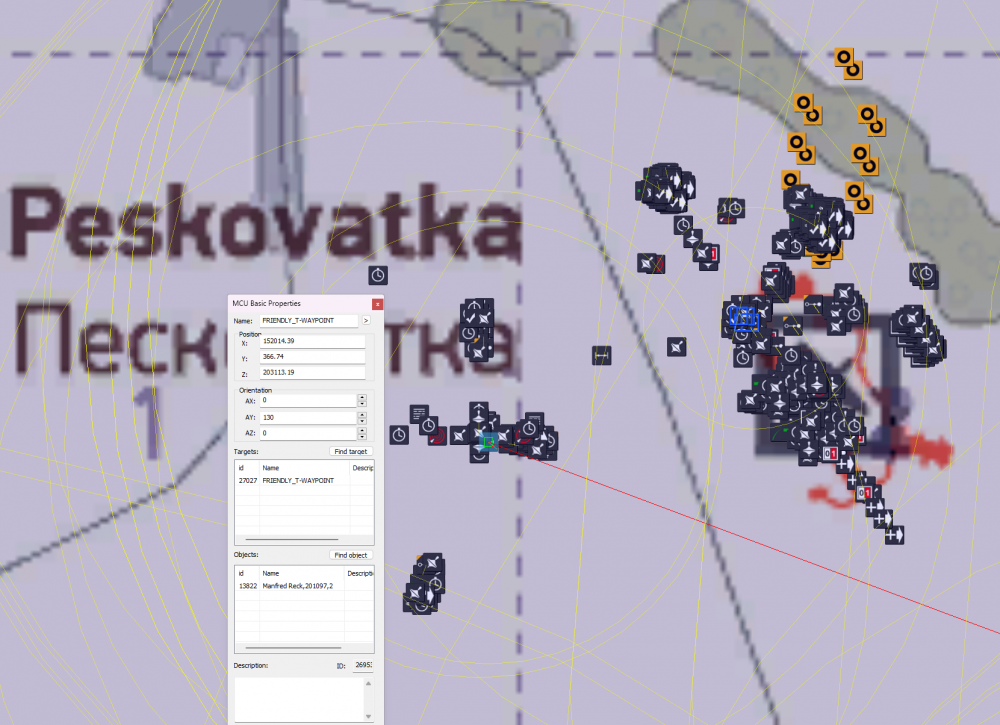Click the > button beside the Name field

click(x=366, y=321)
